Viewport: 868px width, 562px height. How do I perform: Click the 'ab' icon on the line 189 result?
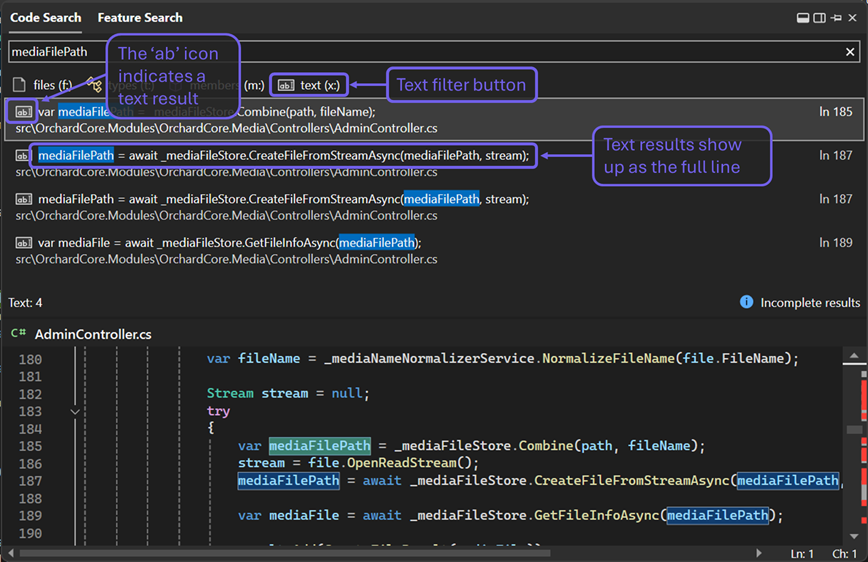[x=24, y=243]
